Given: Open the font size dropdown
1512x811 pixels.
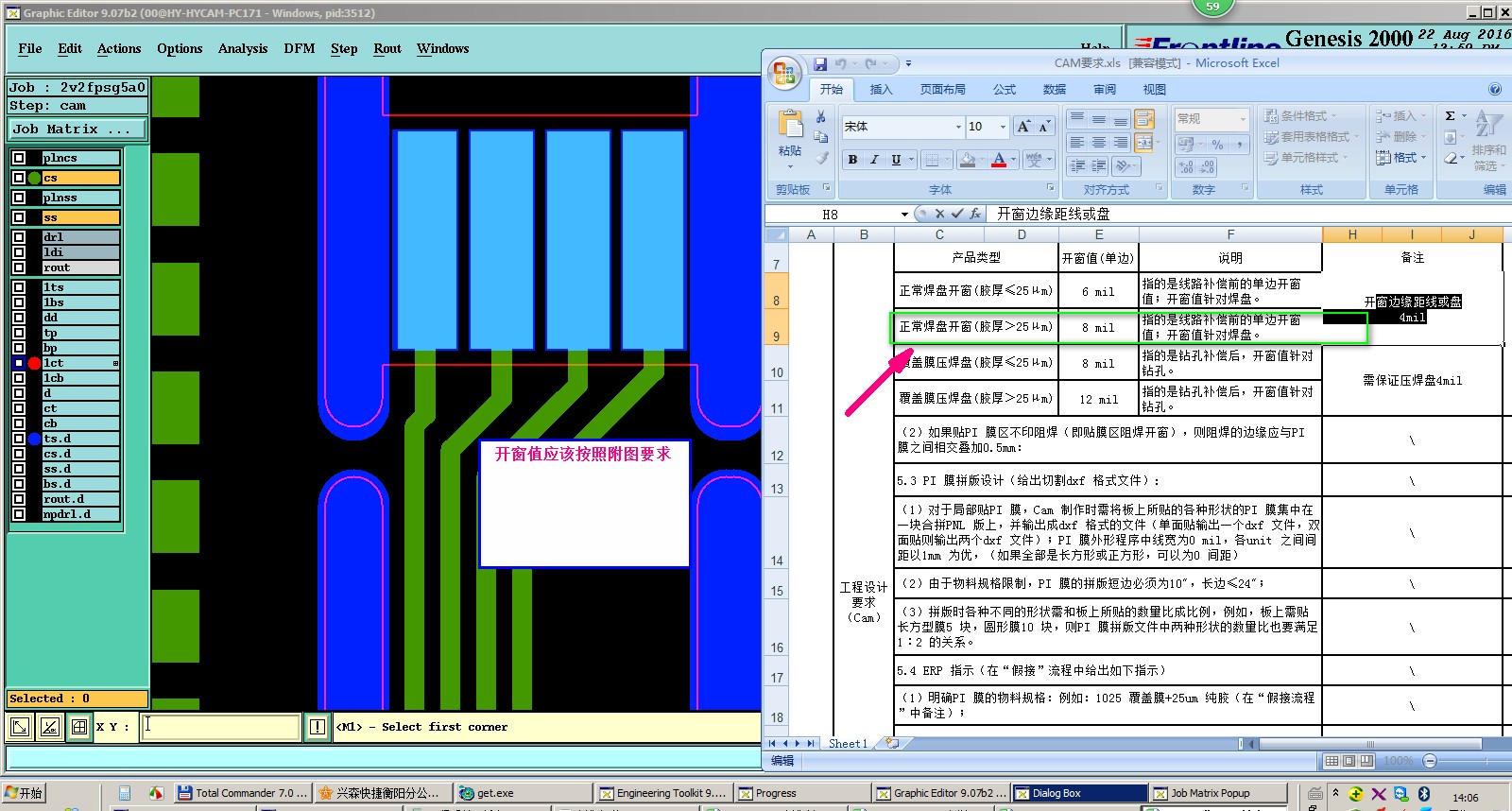Looking at the screenshot, I should click(x=1003, y=127).
